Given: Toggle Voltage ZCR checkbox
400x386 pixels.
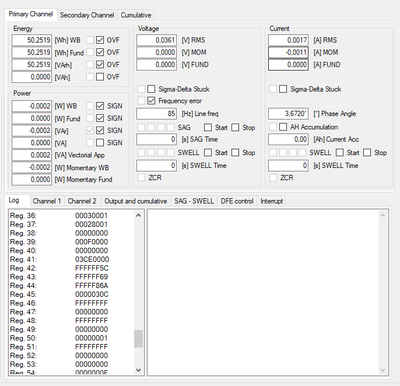Looking at the screenshot, I should (141, 178).
